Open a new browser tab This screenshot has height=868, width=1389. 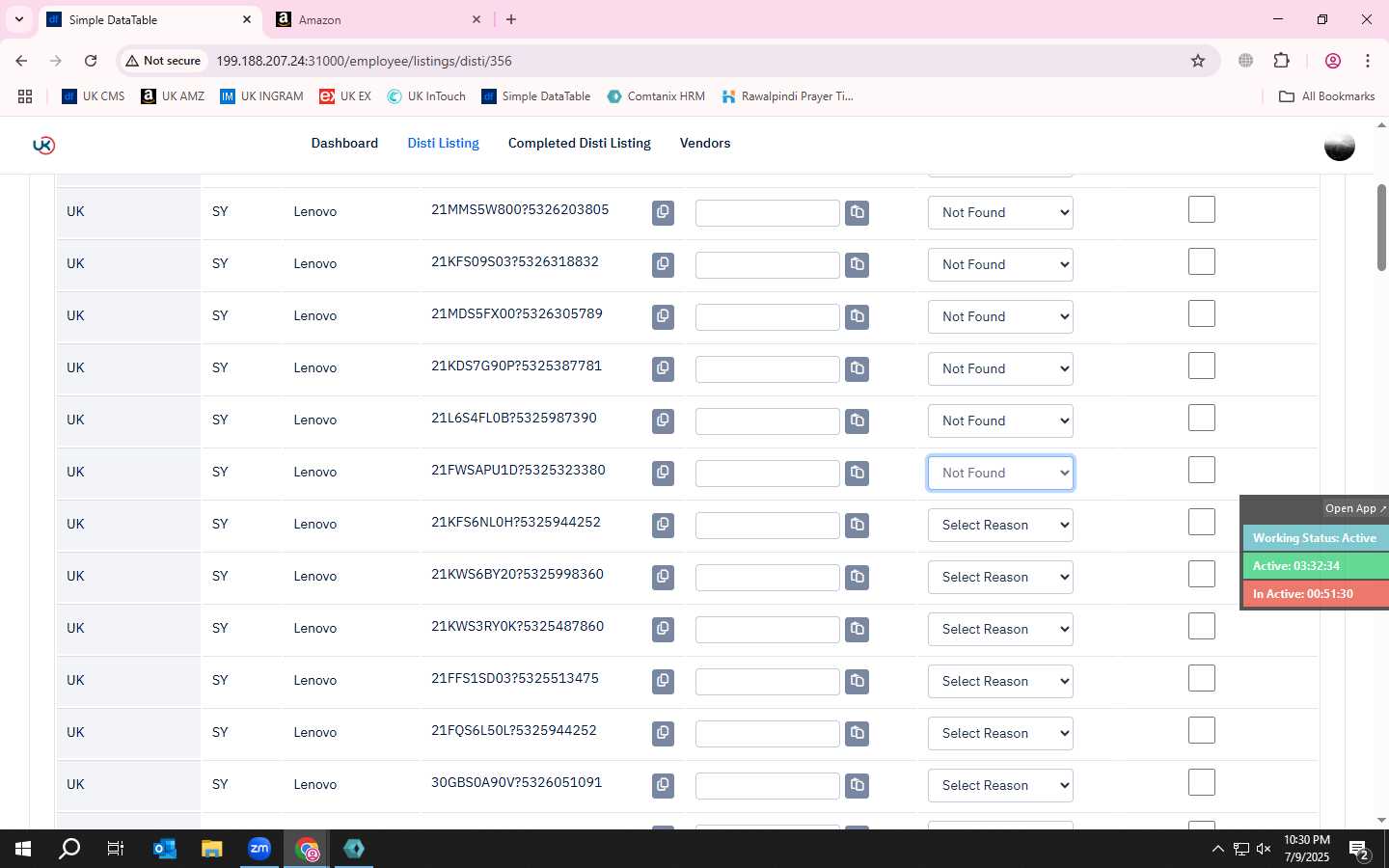(x=511, y=19)
